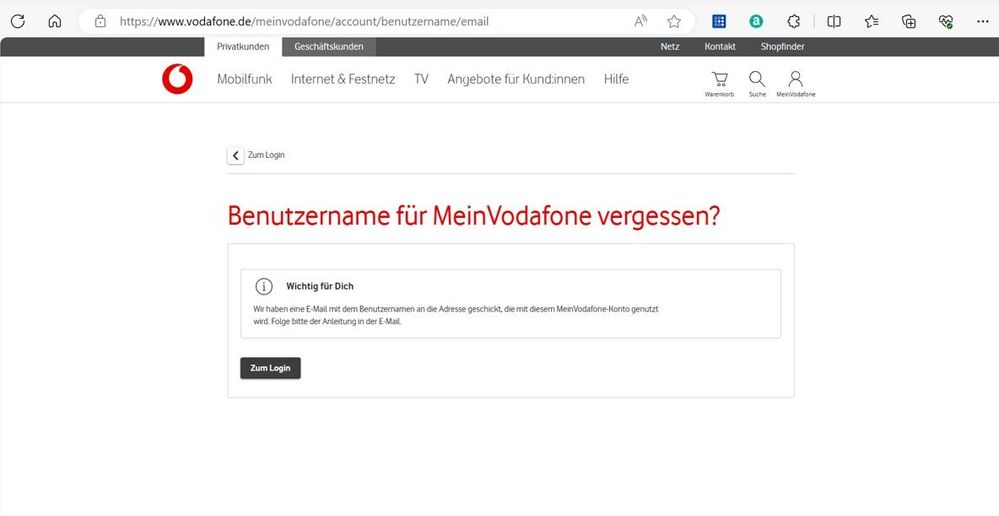Open Browser essentials heart icon

pos(946,22)
